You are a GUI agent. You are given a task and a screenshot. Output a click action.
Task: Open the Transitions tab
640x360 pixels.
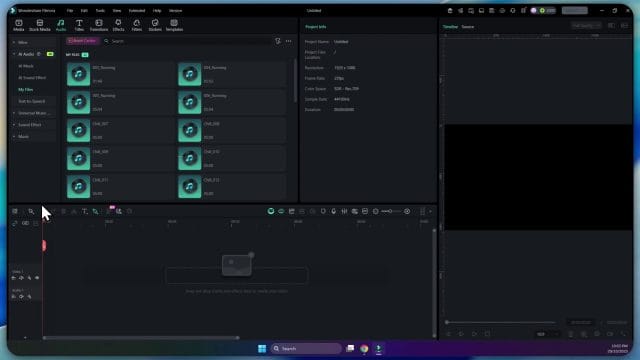click(99, 25)
